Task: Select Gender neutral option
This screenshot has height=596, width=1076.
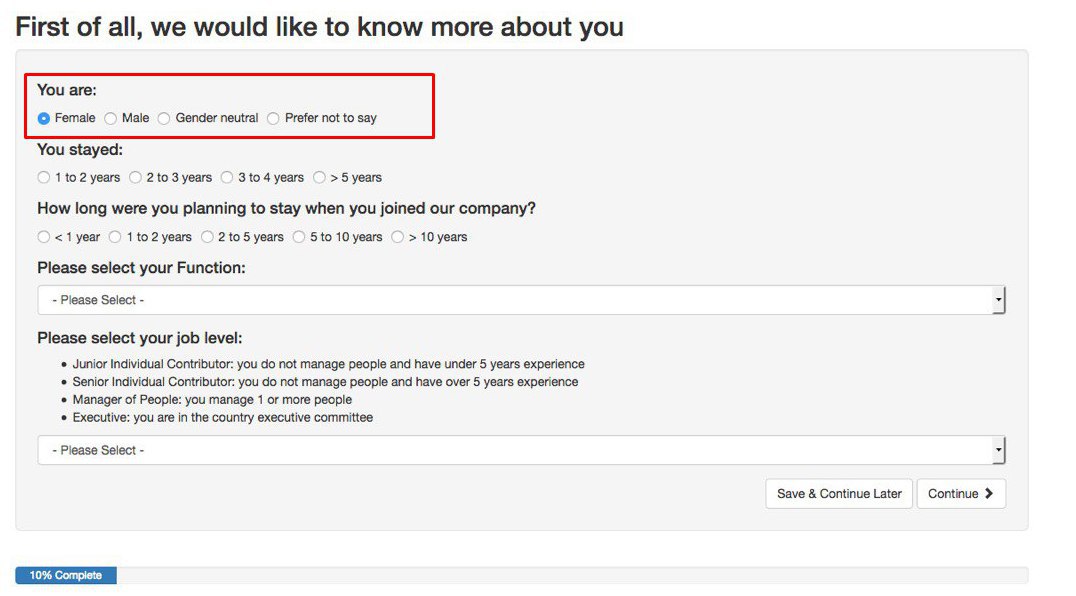Action: 164,118
